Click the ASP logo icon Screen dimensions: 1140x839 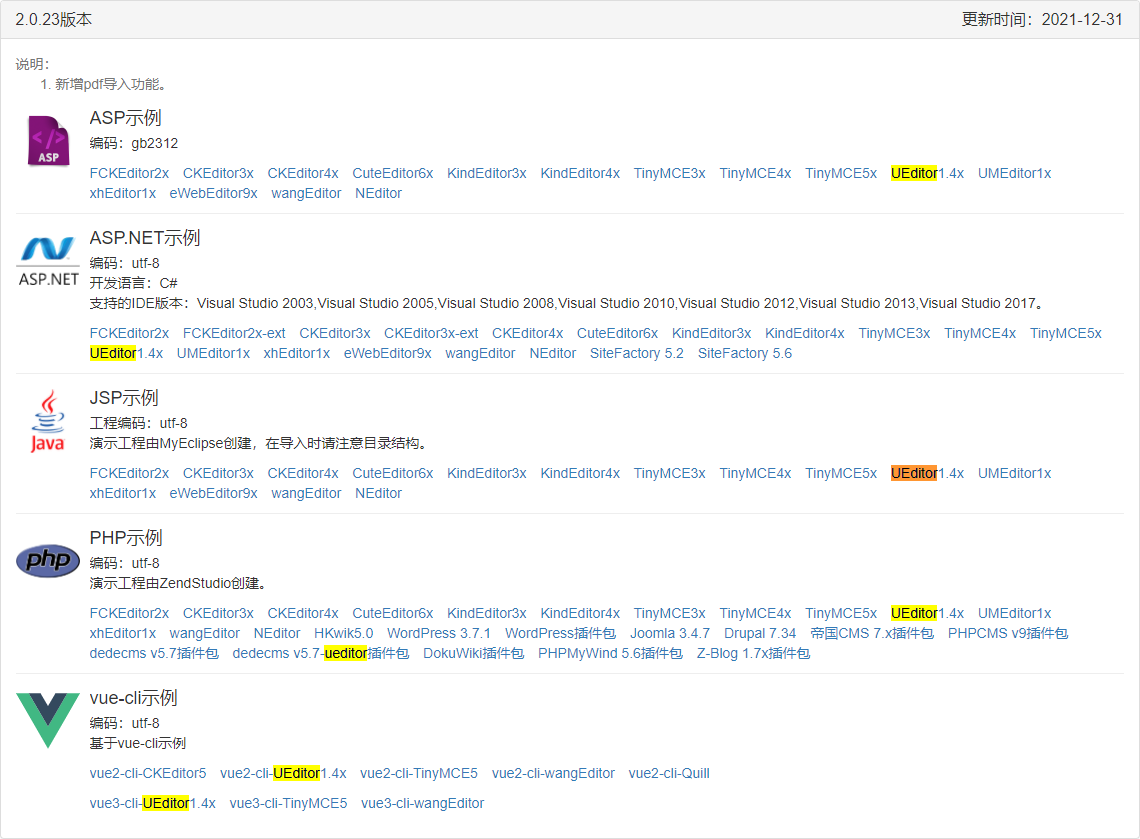coord(47,140)
